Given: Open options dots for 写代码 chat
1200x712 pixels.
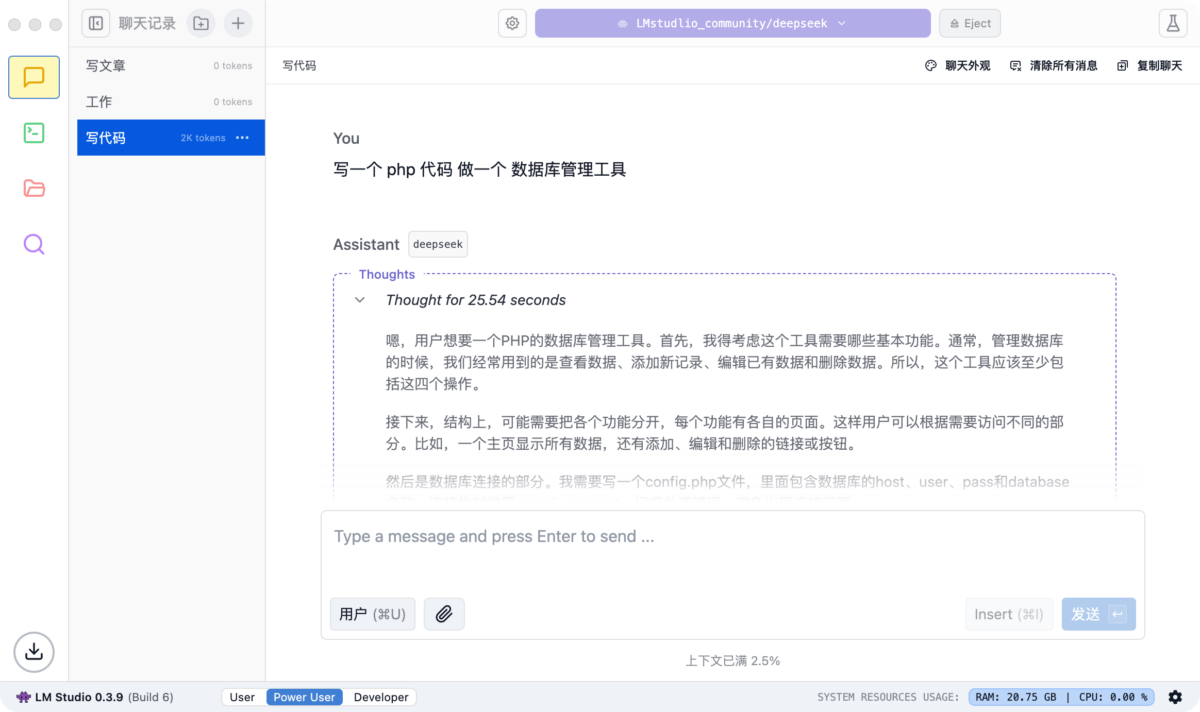Looking at the screenshot, I should point(242,138).
